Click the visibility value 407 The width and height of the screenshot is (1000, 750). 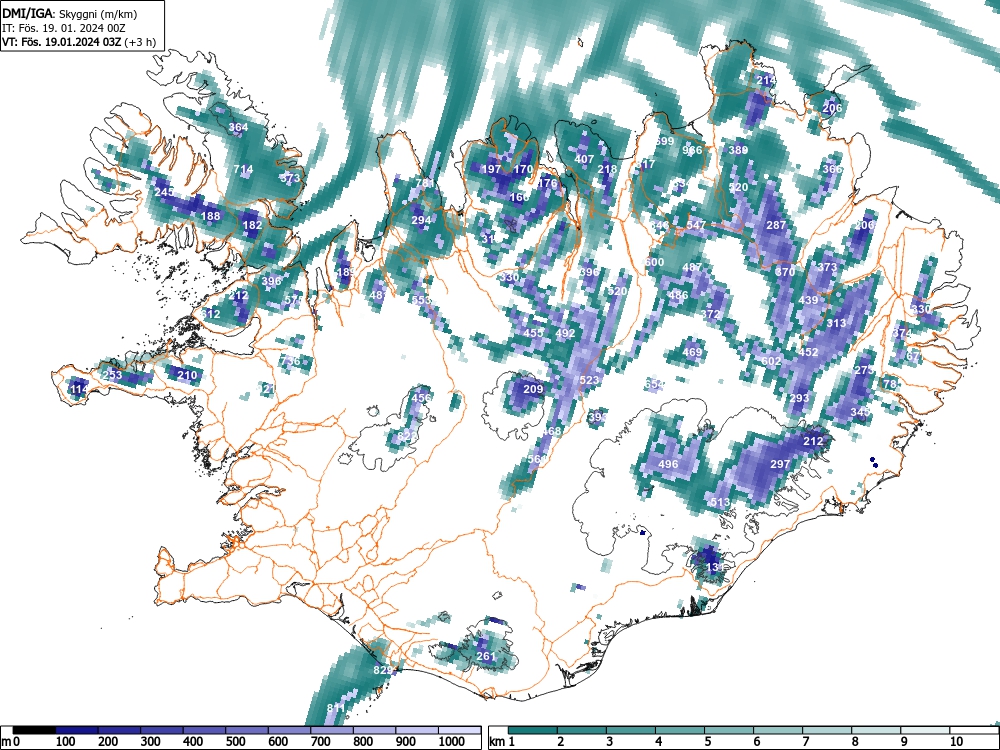[584, 159]
